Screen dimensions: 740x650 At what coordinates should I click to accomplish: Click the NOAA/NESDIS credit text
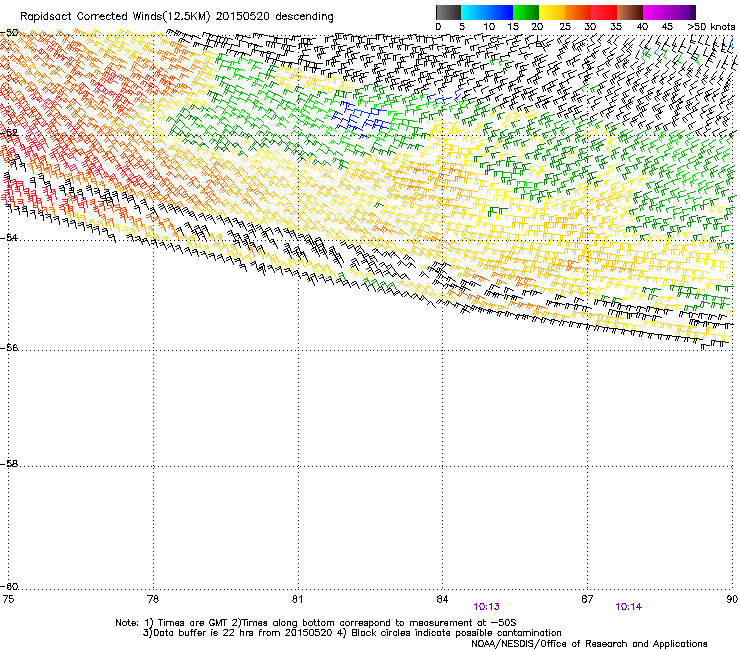[589, 644]
